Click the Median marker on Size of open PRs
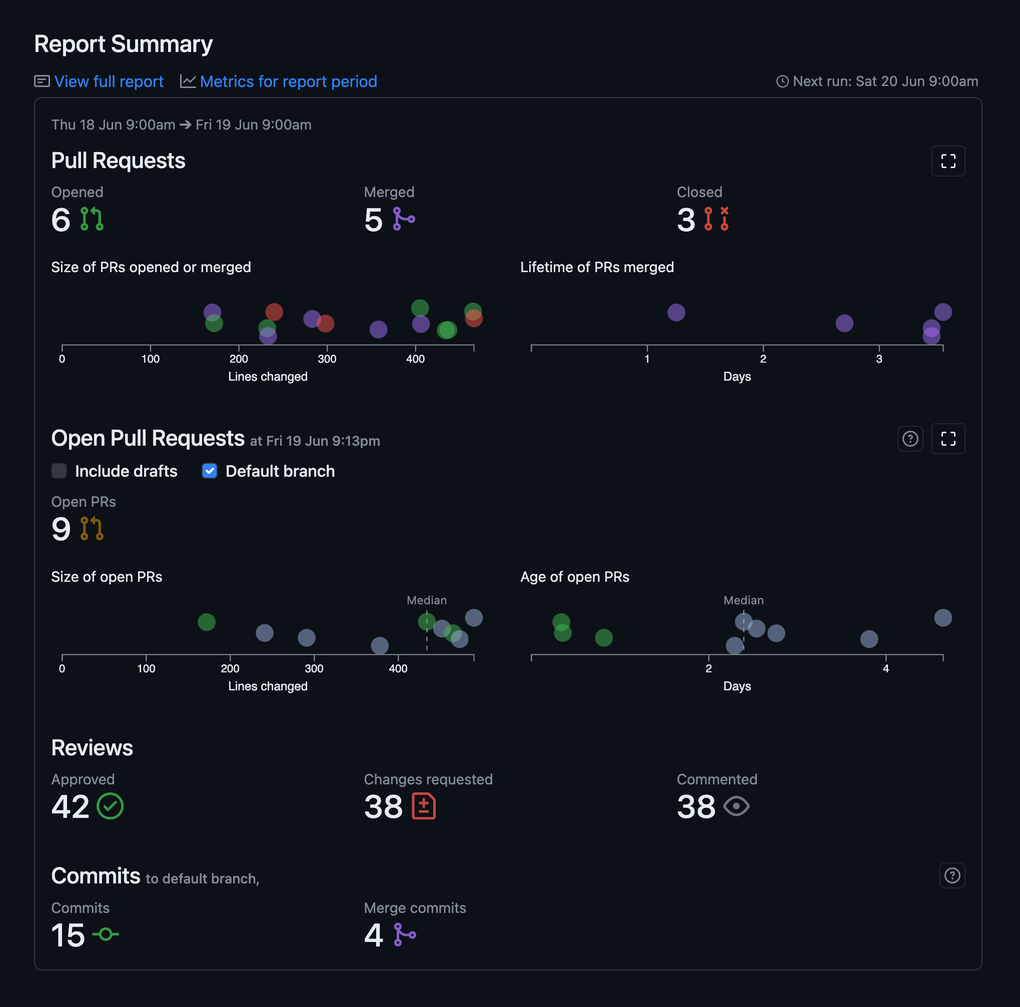 [x=427, y=600]
